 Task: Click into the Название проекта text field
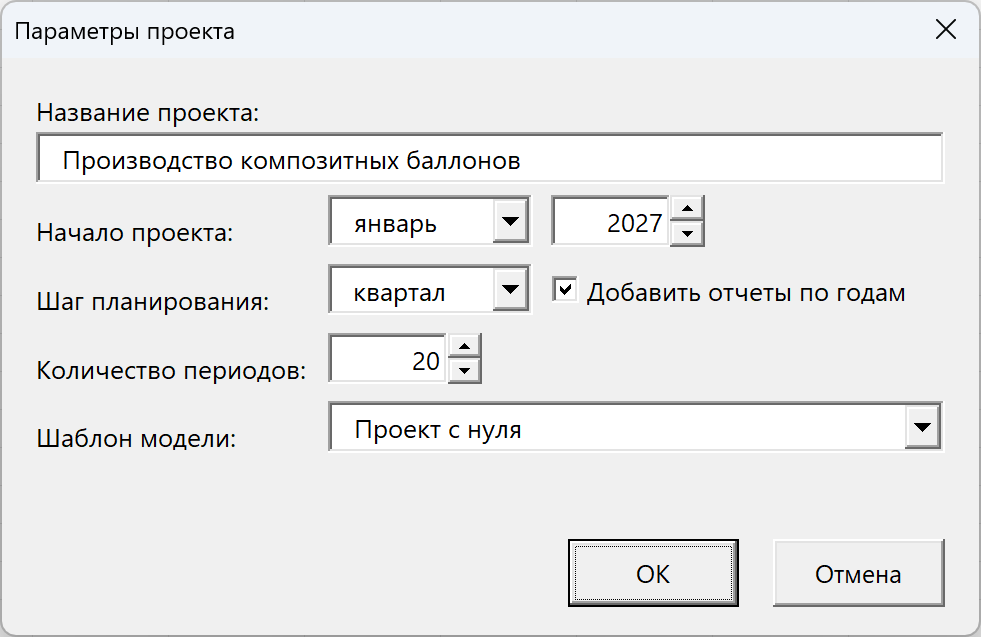(489, 158)
